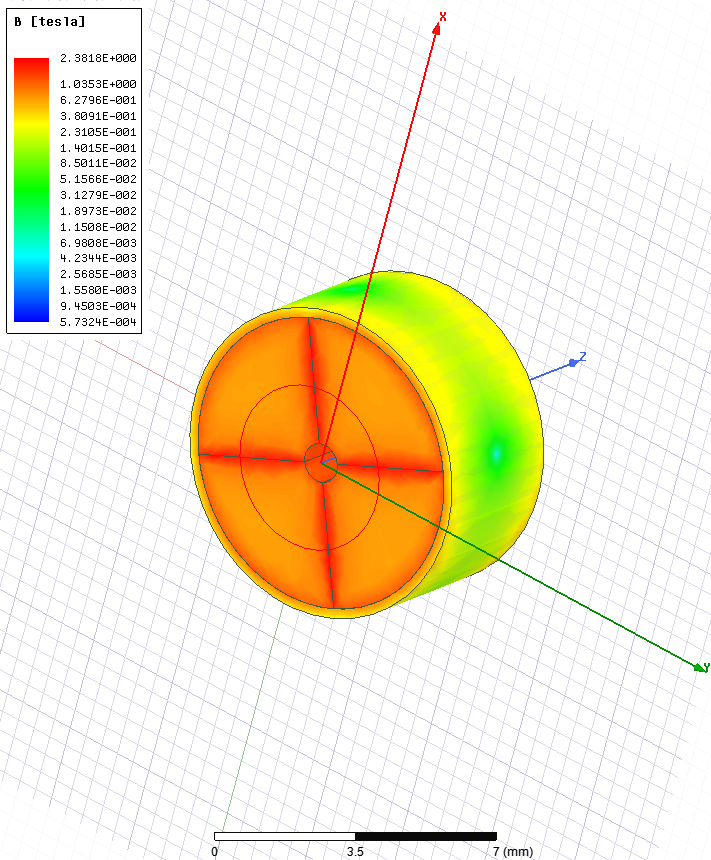Click the green band of the legend color bar
This screenshot has width=711, height=860.
(31, 180)
